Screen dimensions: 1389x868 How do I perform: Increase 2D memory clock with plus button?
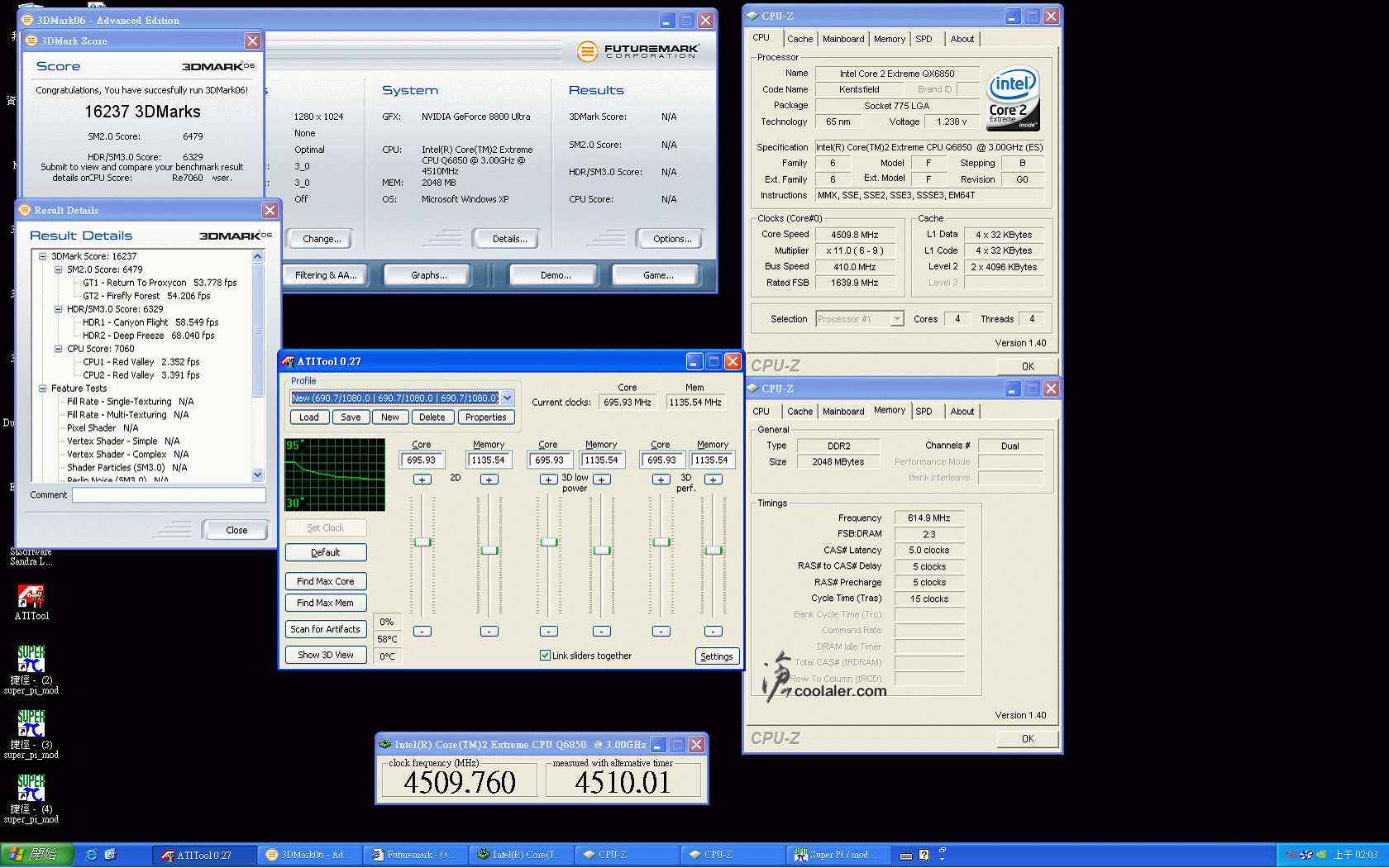click(x=489, y=479)
